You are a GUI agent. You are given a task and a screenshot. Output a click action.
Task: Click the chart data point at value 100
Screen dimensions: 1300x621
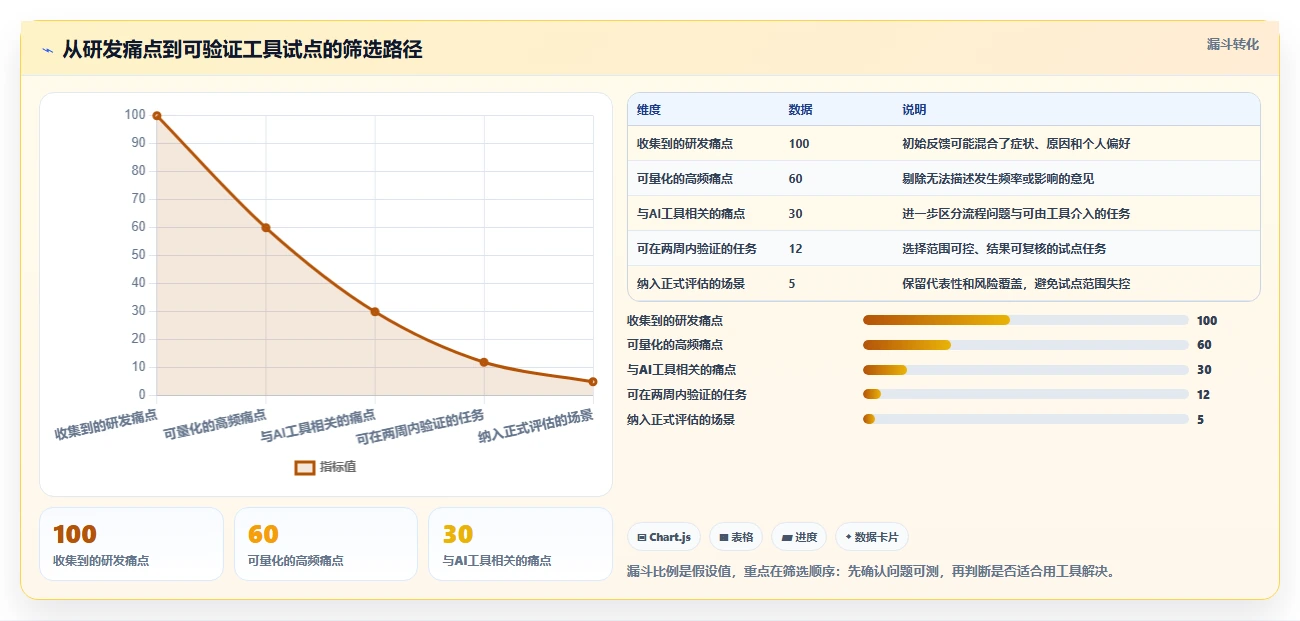(x=157, y=116)
